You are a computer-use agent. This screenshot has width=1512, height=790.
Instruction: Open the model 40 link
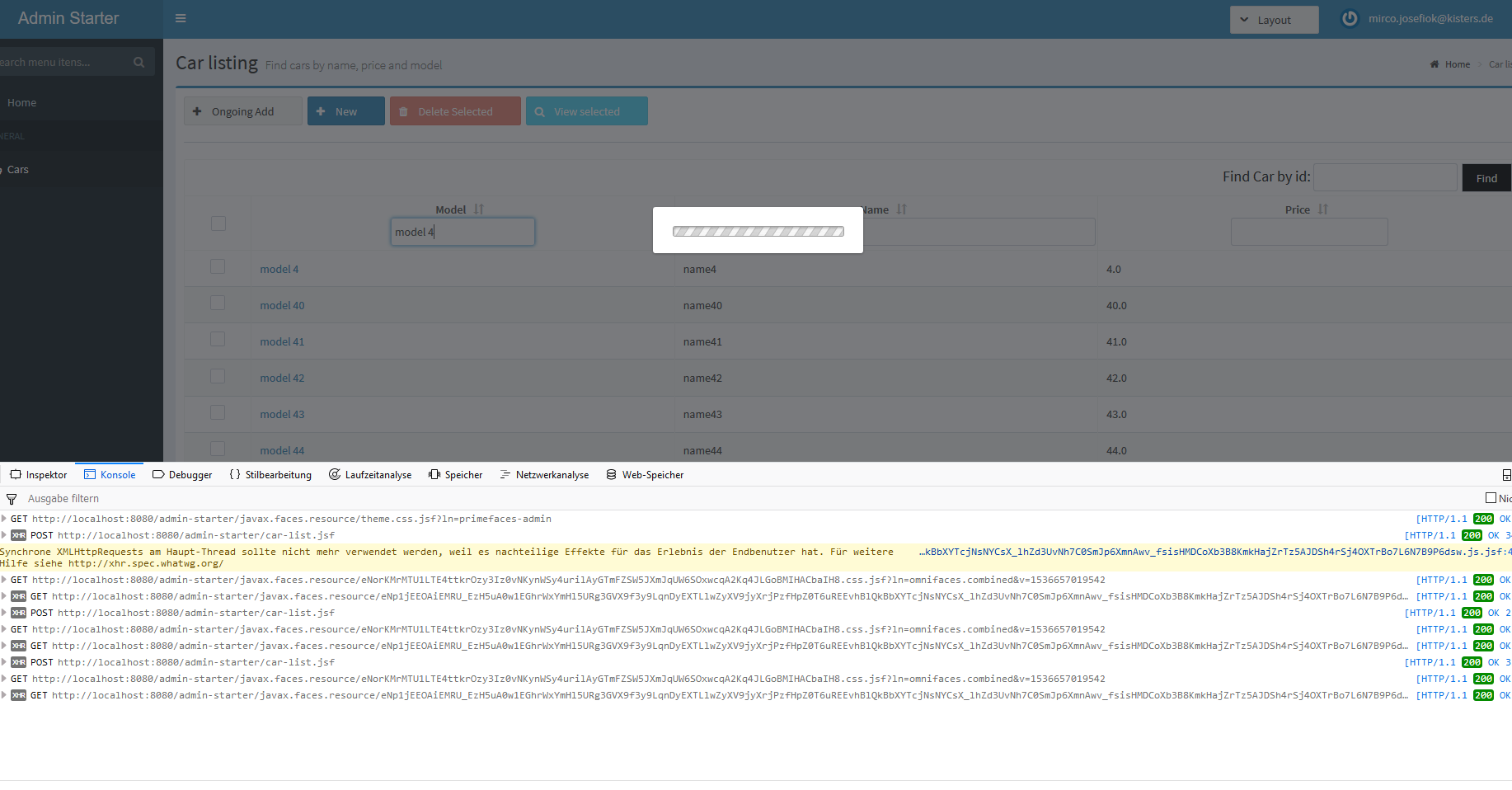282,305
